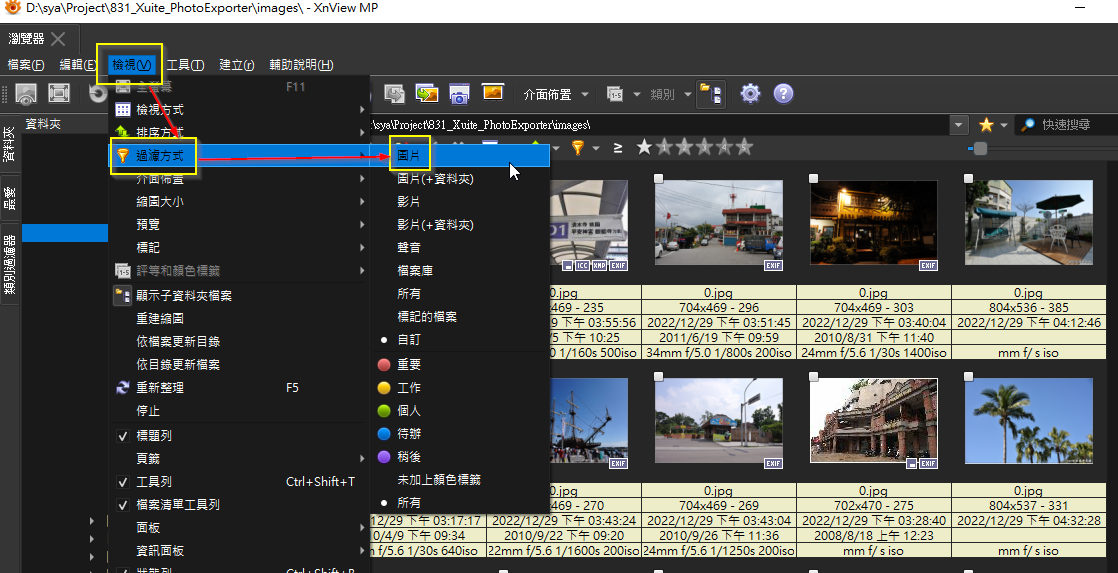Open the 工具(T) menu
Screen dimensions: 1118x573
(185, 65)
